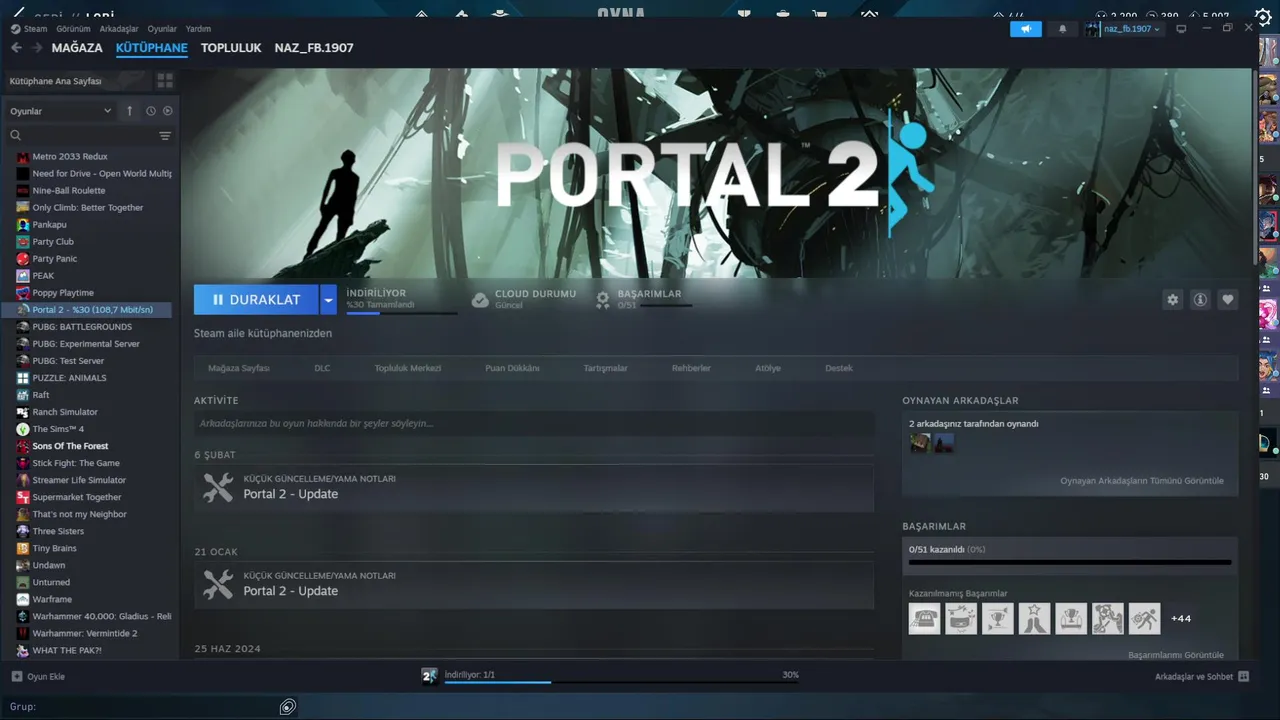1280x720 pixels.
Task: Open the download options arrow beside DURAKLAT
Action: coord(328,299)
